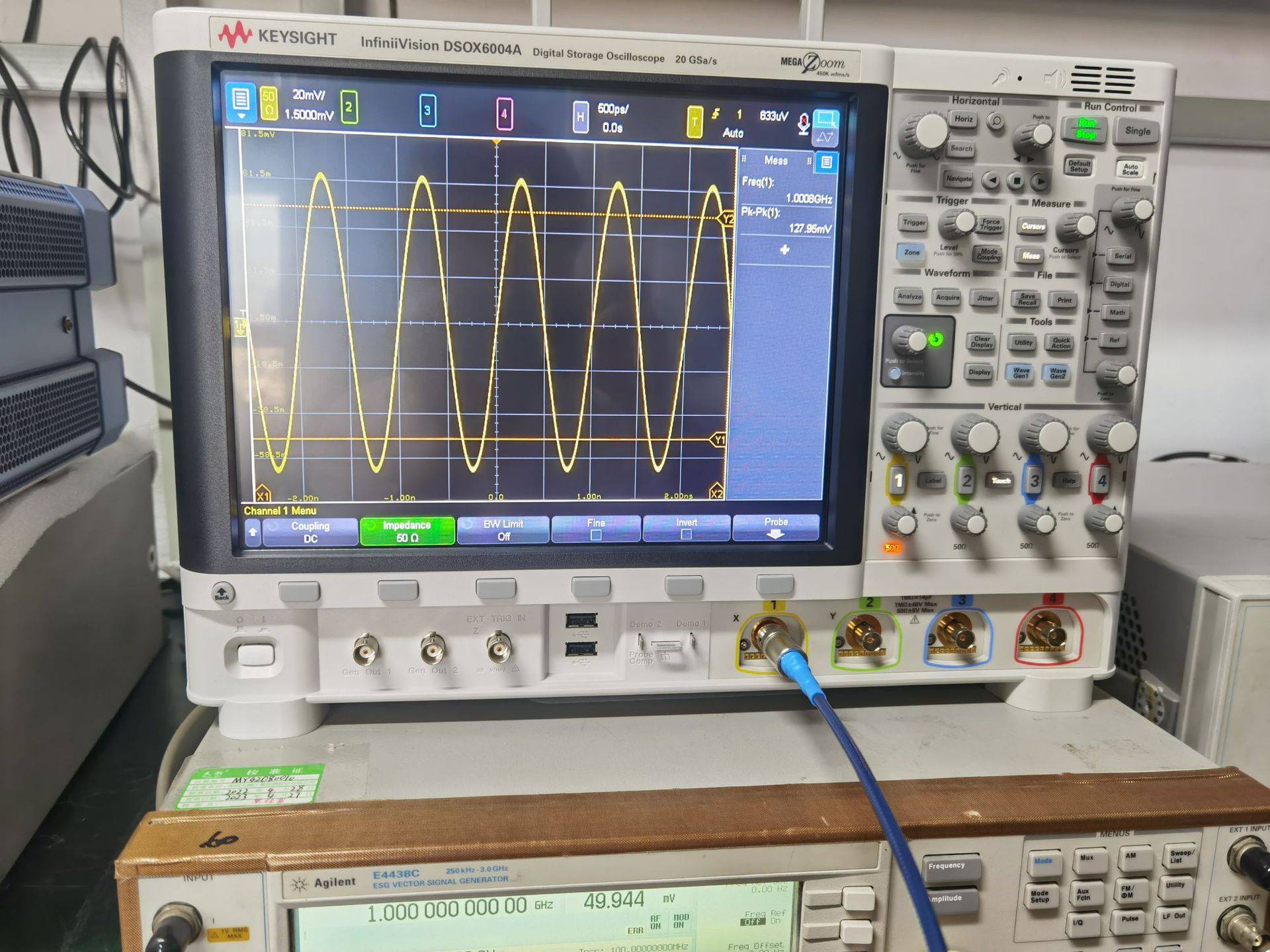Tap the plus to add a measurement

[784, 250]
